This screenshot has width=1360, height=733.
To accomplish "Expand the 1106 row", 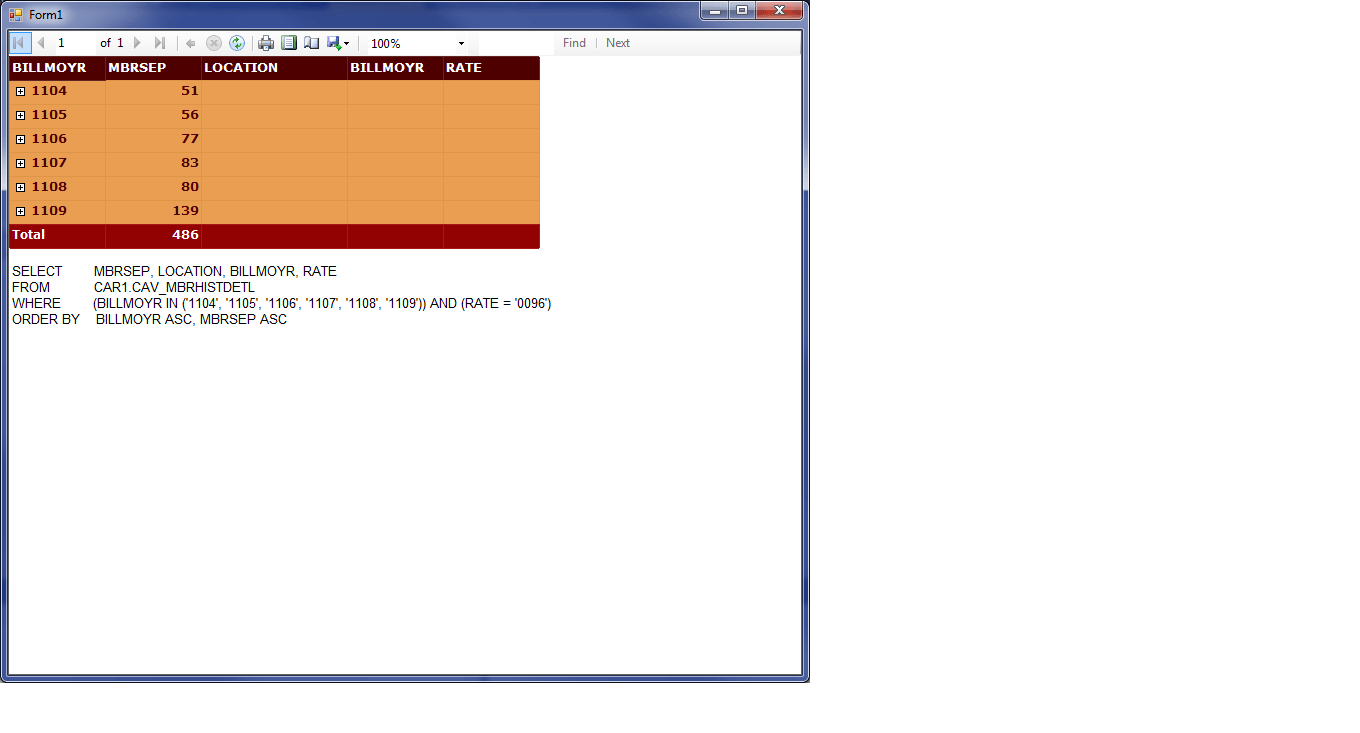I will [21, 139].
